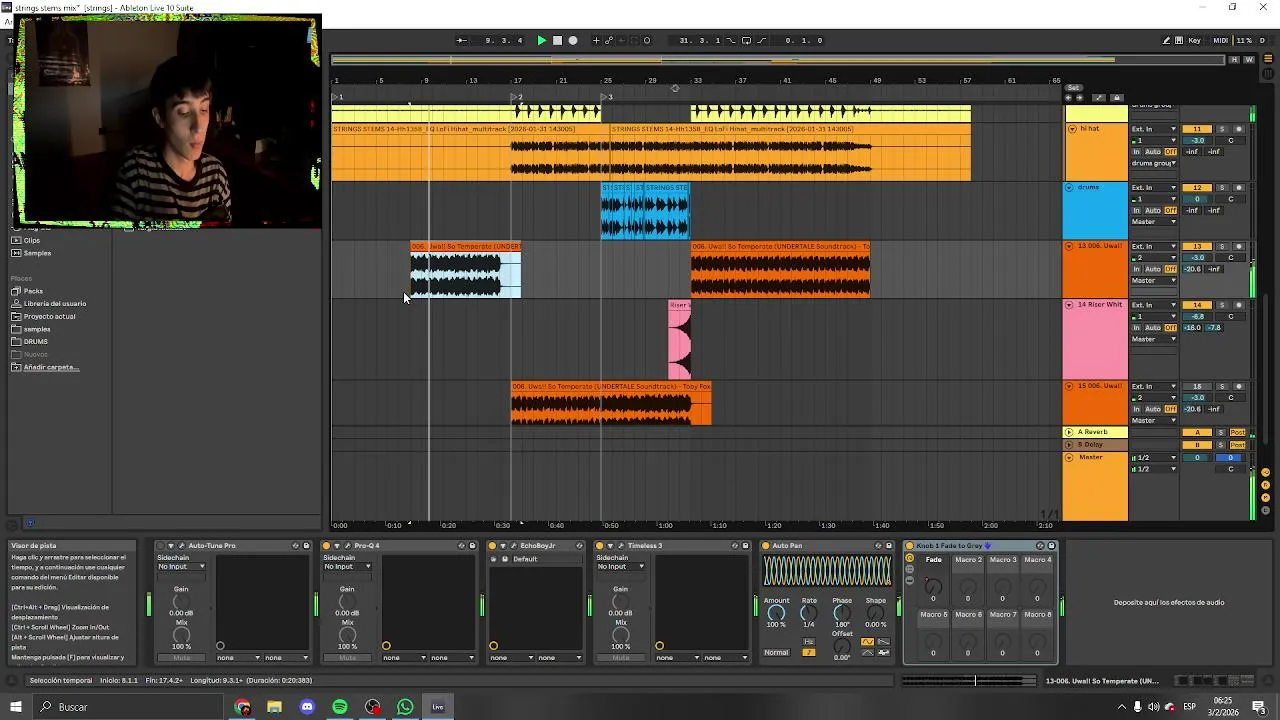The image size is (1280, 720).
Task: Toggle track 11 hi hat activator
Action: 1197,129
